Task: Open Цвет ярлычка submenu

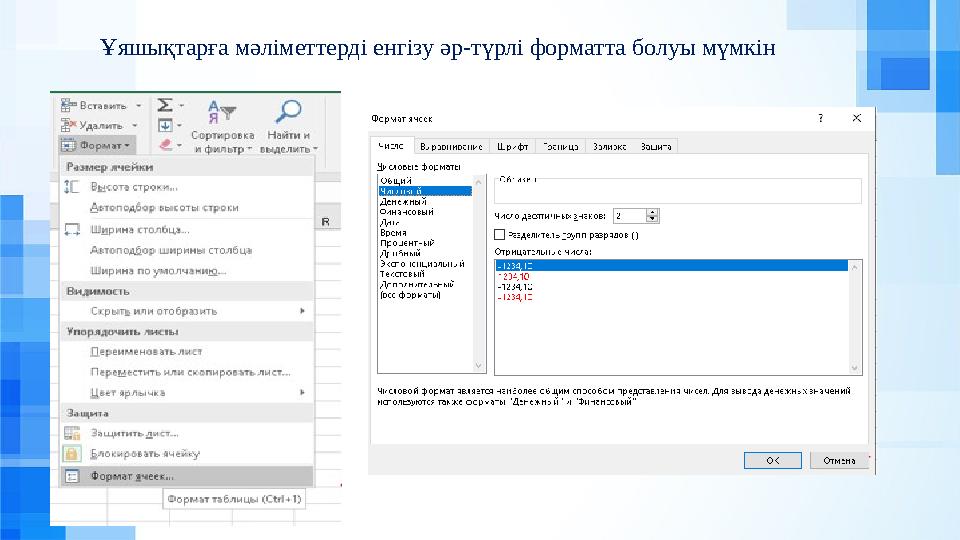Action: [x=187, y=392]
